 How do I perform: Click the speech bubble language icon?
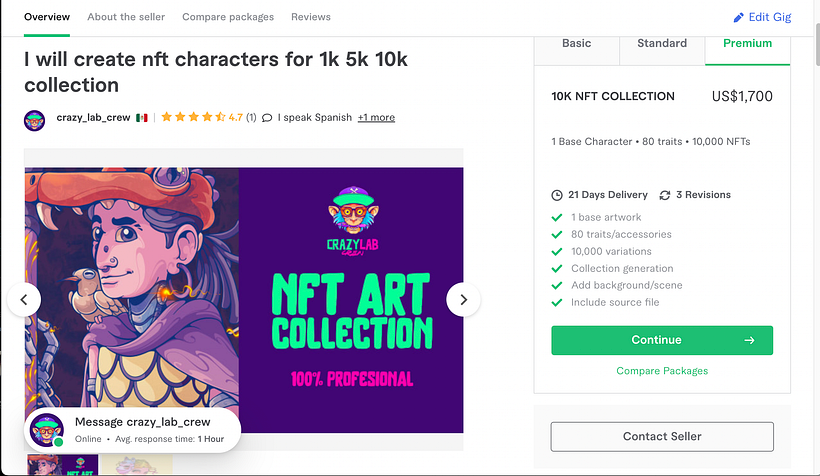[267, 118]
